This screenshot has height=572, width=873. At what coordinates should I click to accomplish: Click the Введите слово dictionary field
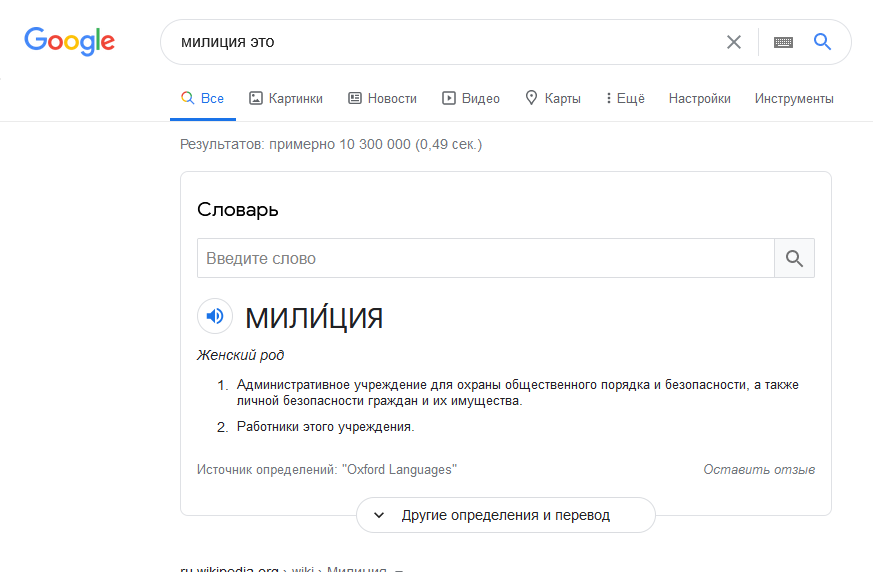coord(485,258)
